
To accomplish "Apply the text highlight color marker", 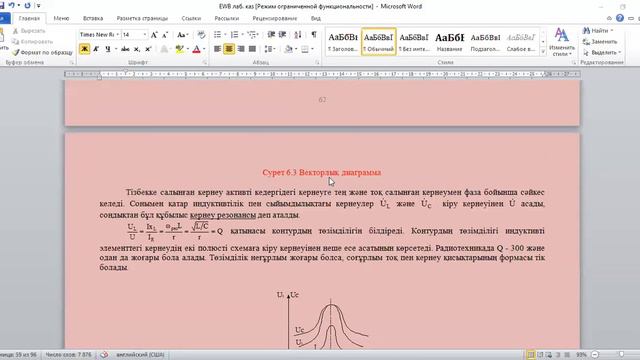I will 179,49.
